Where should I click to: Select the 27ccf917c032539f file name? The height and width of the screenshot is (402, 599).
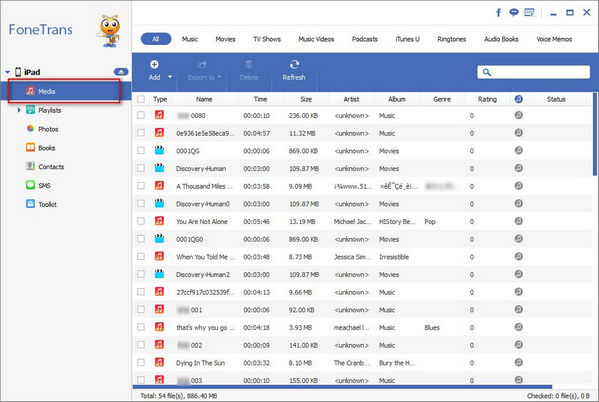point(205,292)
